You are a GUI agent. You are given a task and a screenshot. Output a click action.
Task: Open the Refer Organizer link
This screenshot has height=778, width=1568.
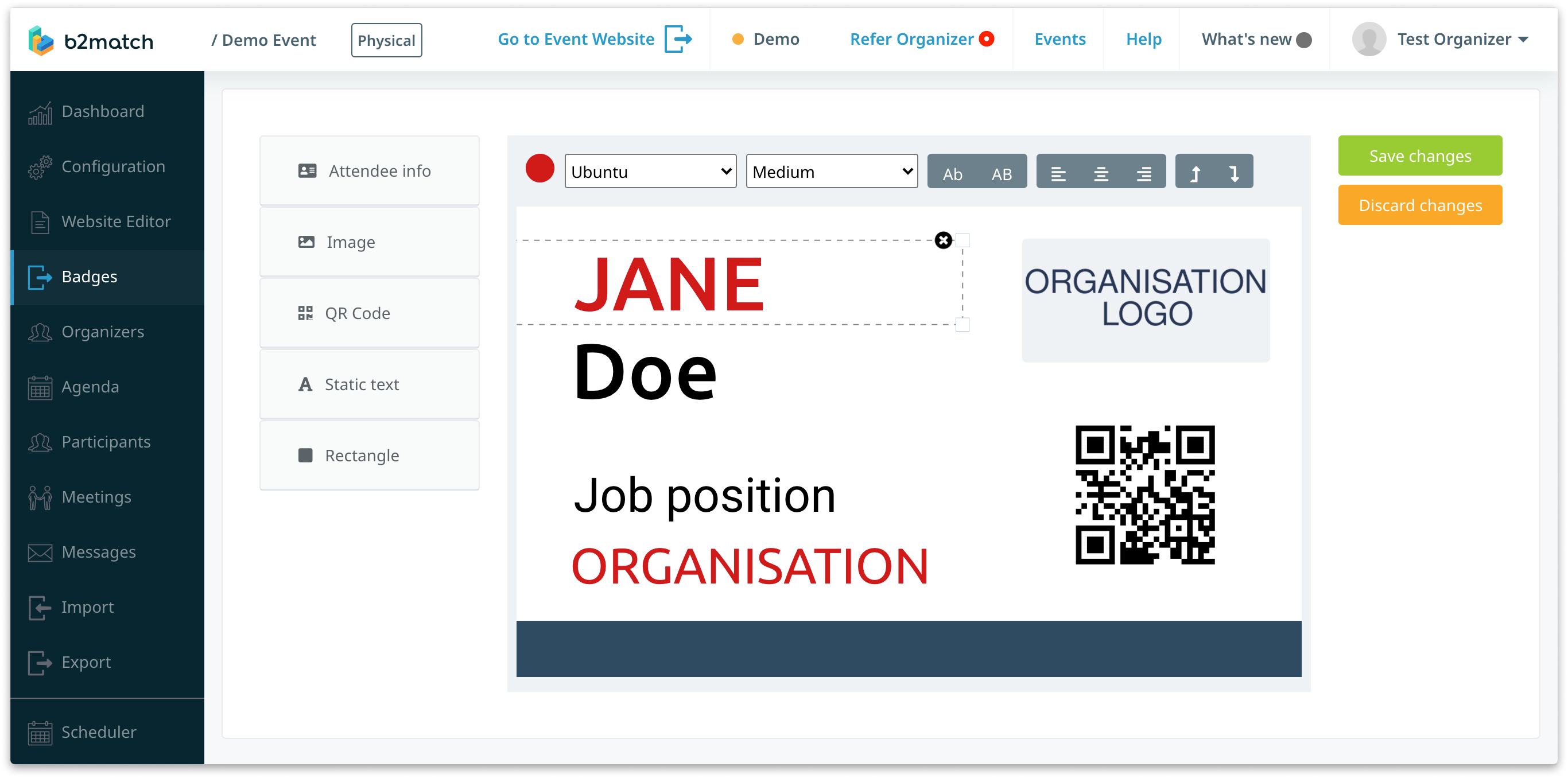912,40
